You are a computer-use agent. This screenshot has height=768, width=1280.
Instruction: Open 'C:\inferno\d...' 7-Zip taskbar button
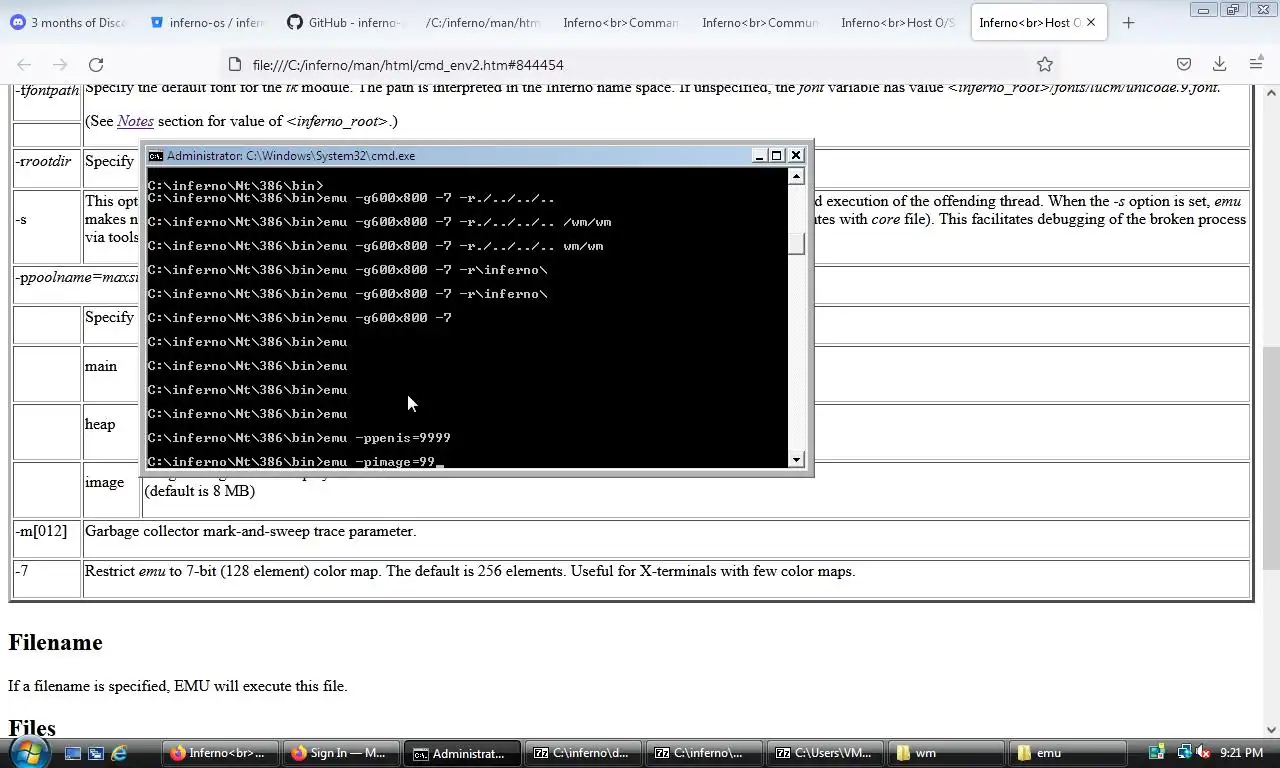click(x=584, y=753)
